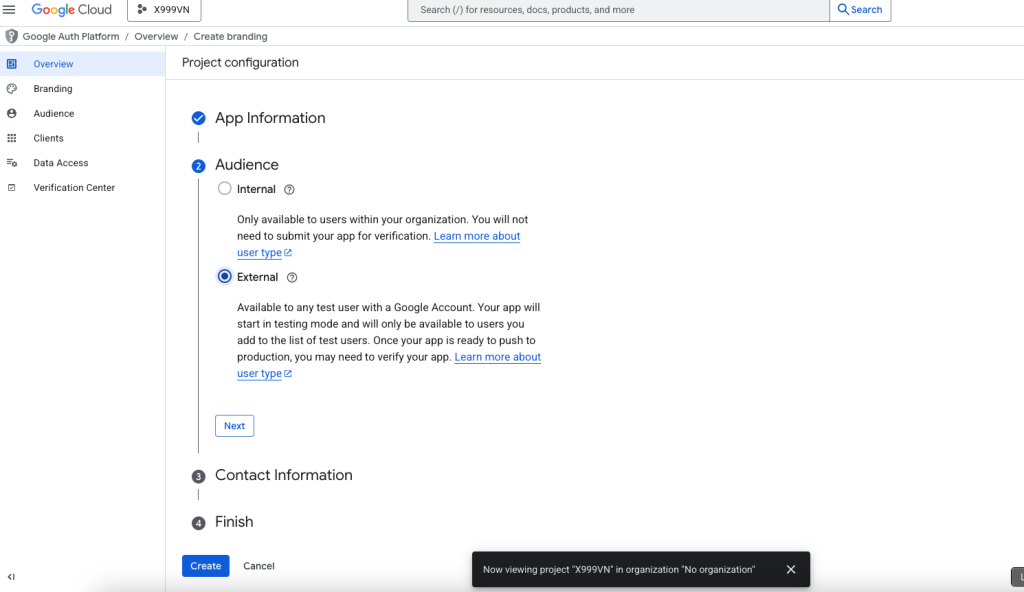Collapse the sidebar navigation panel

(x=11, y=577)
